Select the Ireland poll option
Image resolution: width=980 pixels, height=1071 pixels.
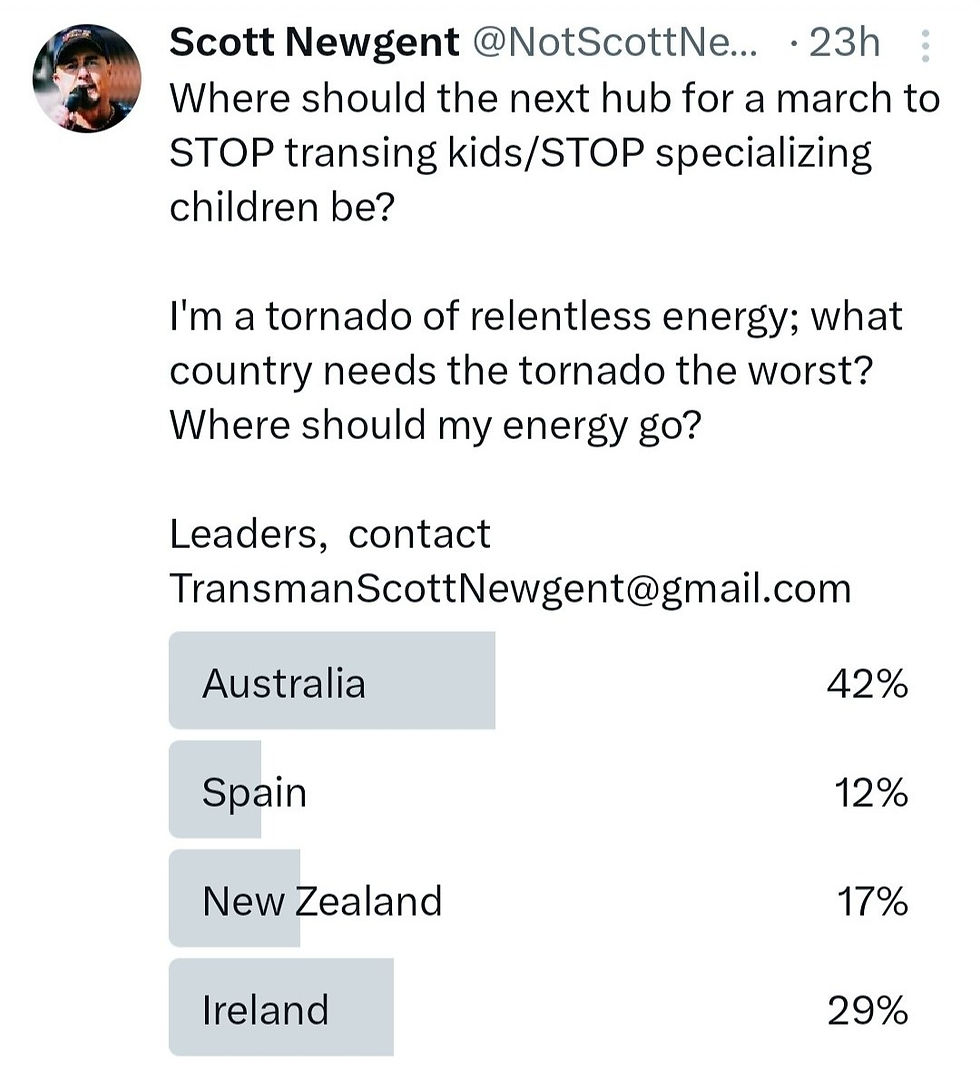pos(538,1007)
